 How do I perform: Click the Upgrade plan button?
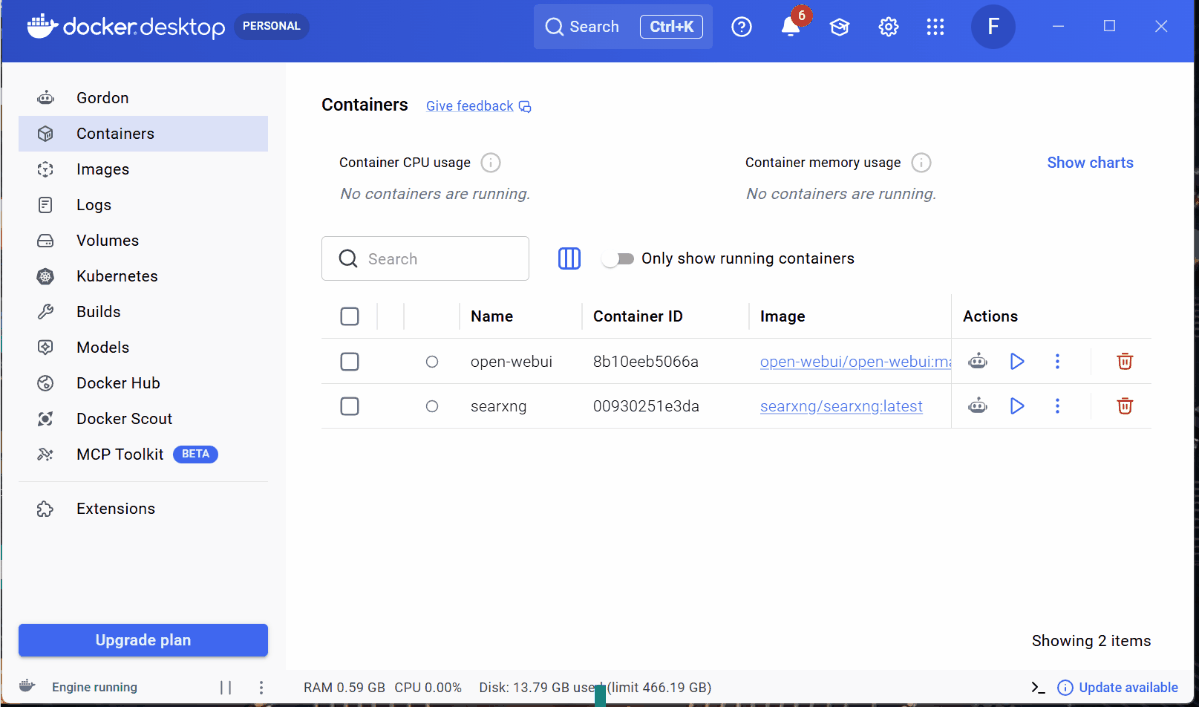pyautogui.click(x=143, y=641)
